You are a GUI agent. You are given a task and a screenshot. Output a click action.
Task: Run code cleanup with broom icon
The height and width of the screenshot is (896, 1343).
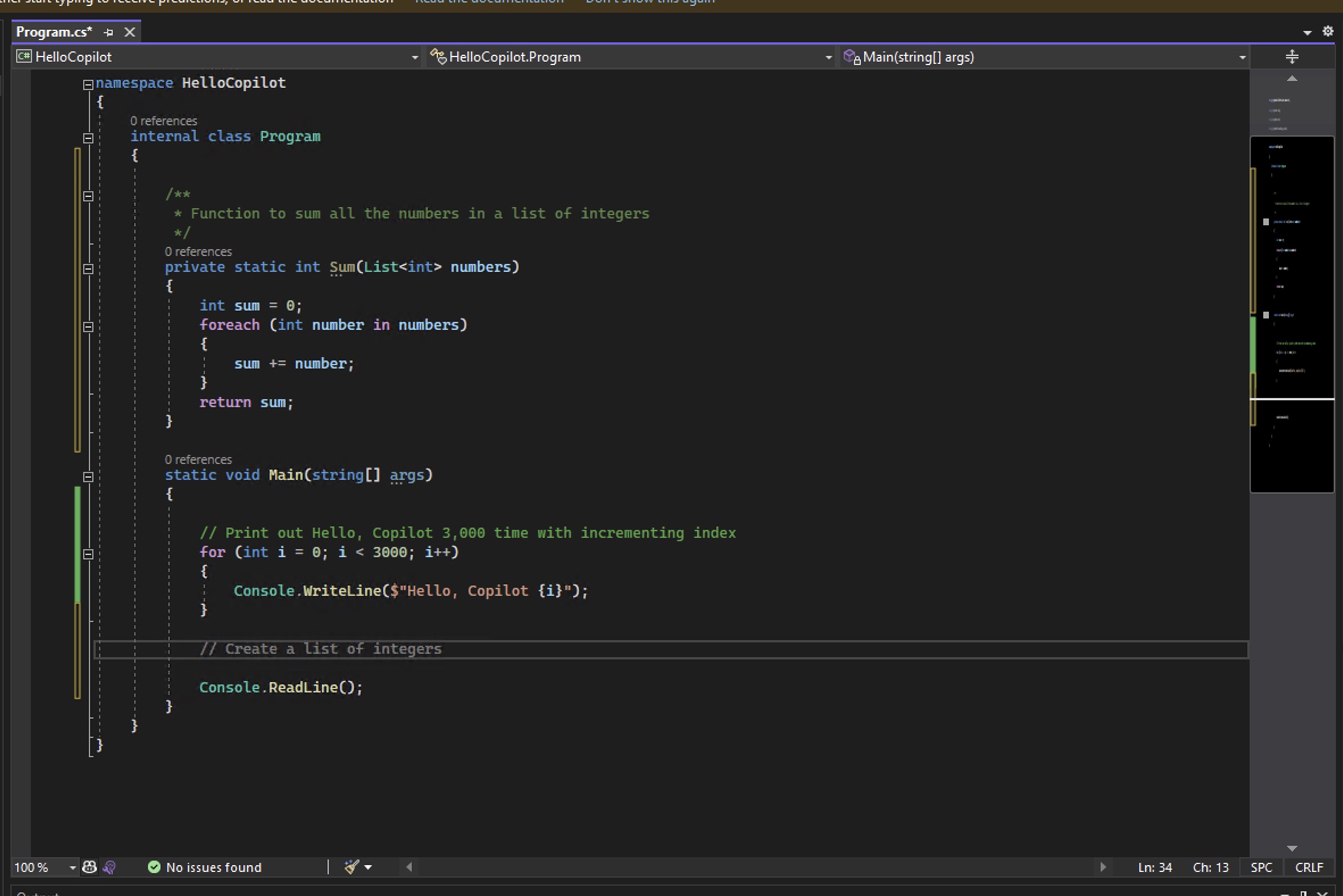click(351, 867)
